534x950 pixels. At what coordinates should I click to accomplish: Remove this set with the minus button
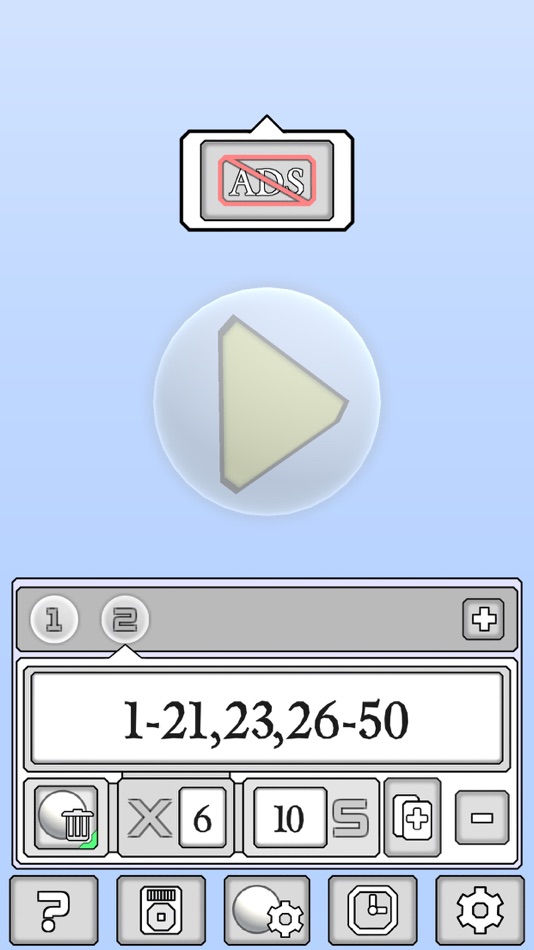point(482,817)
